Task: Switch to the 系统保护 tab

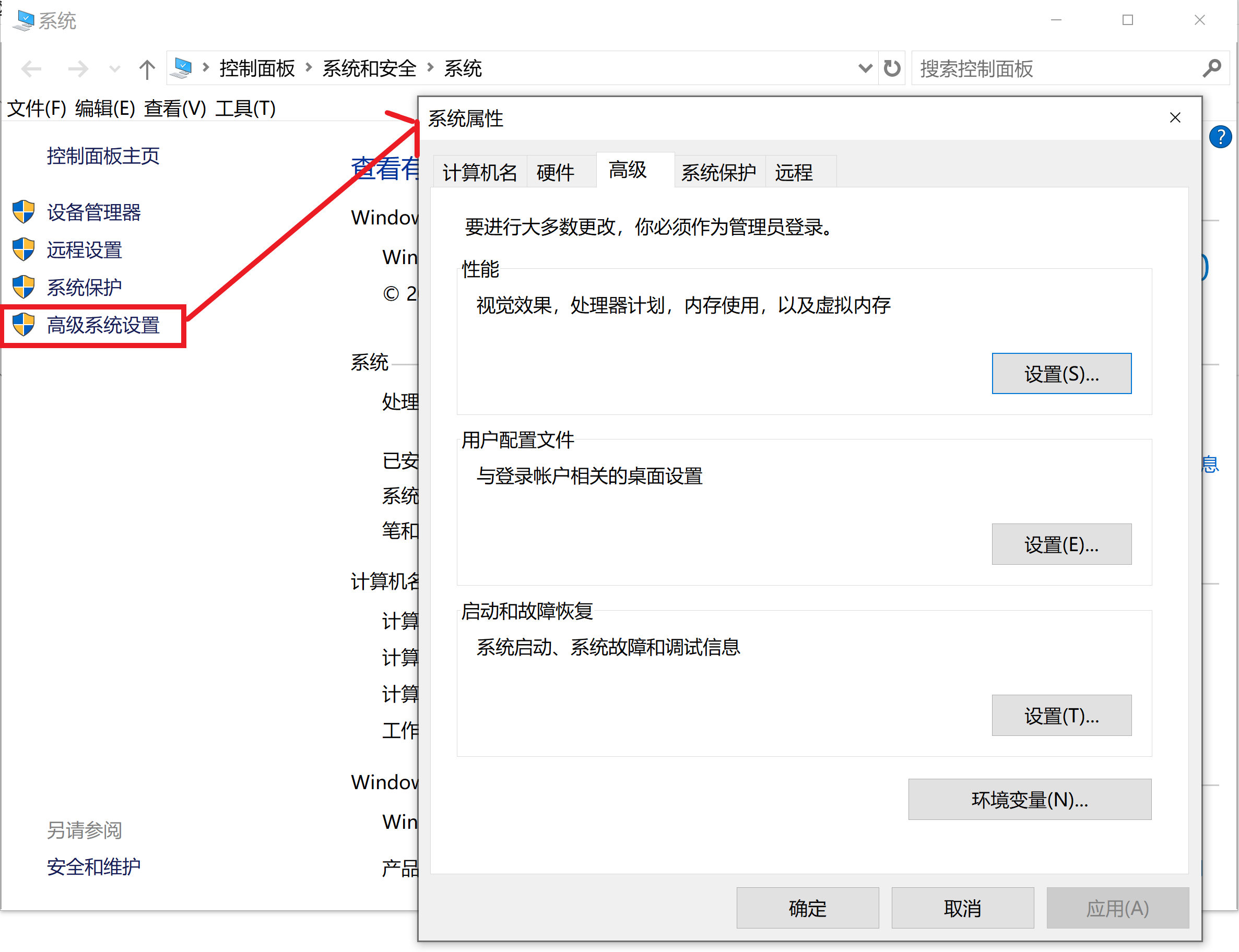Action: click(718, 172)
